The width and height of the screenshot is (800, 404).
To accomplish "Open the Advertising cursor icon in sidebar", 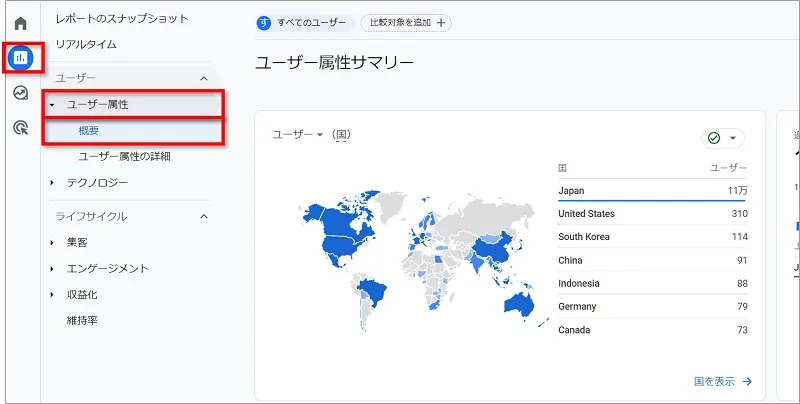I will pos(20,128).
